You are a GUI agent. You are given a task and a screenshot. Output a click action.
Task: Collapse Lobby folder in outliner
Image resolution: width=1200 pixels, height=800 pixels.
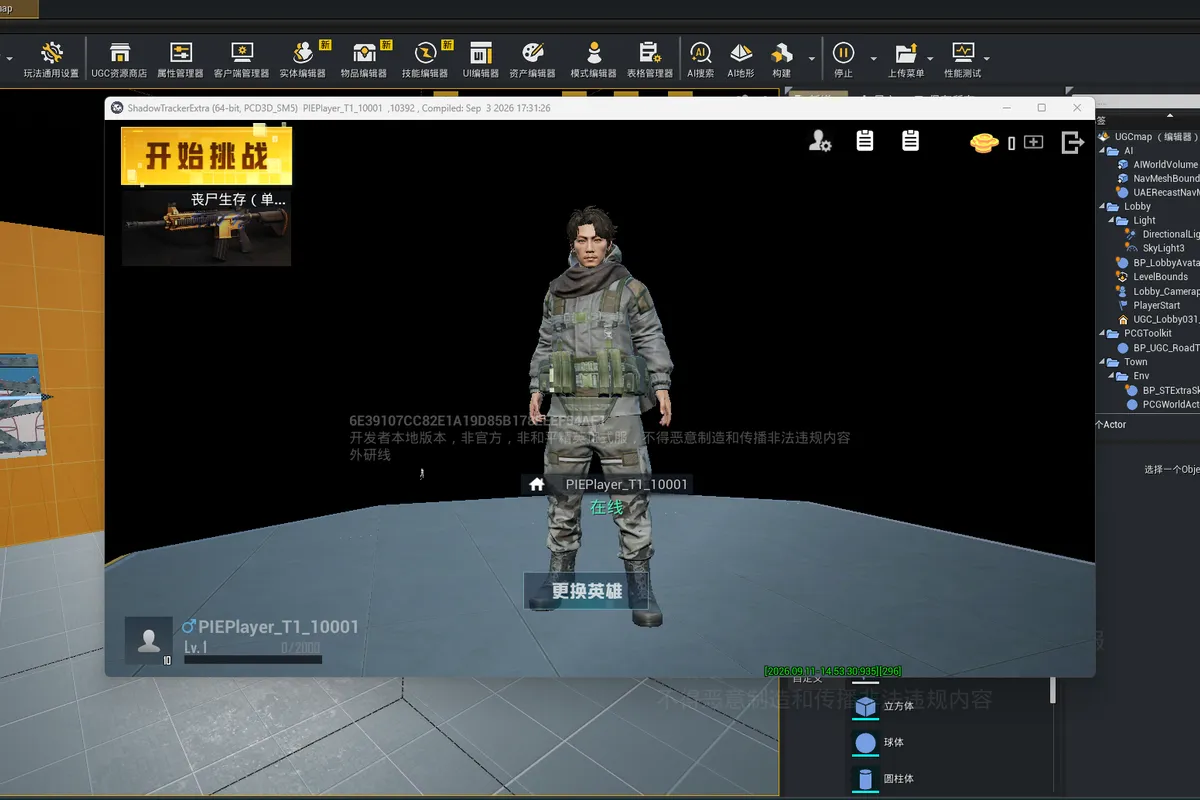tap(1102, 207)
